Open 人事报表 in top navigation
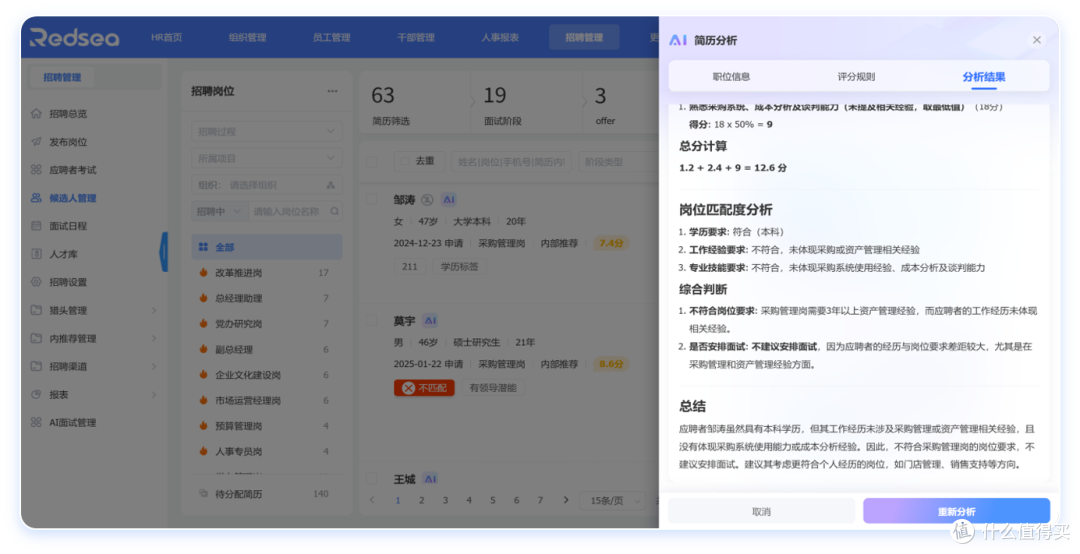This screenshot has width=1080, height=554. [x=500, y=37]
